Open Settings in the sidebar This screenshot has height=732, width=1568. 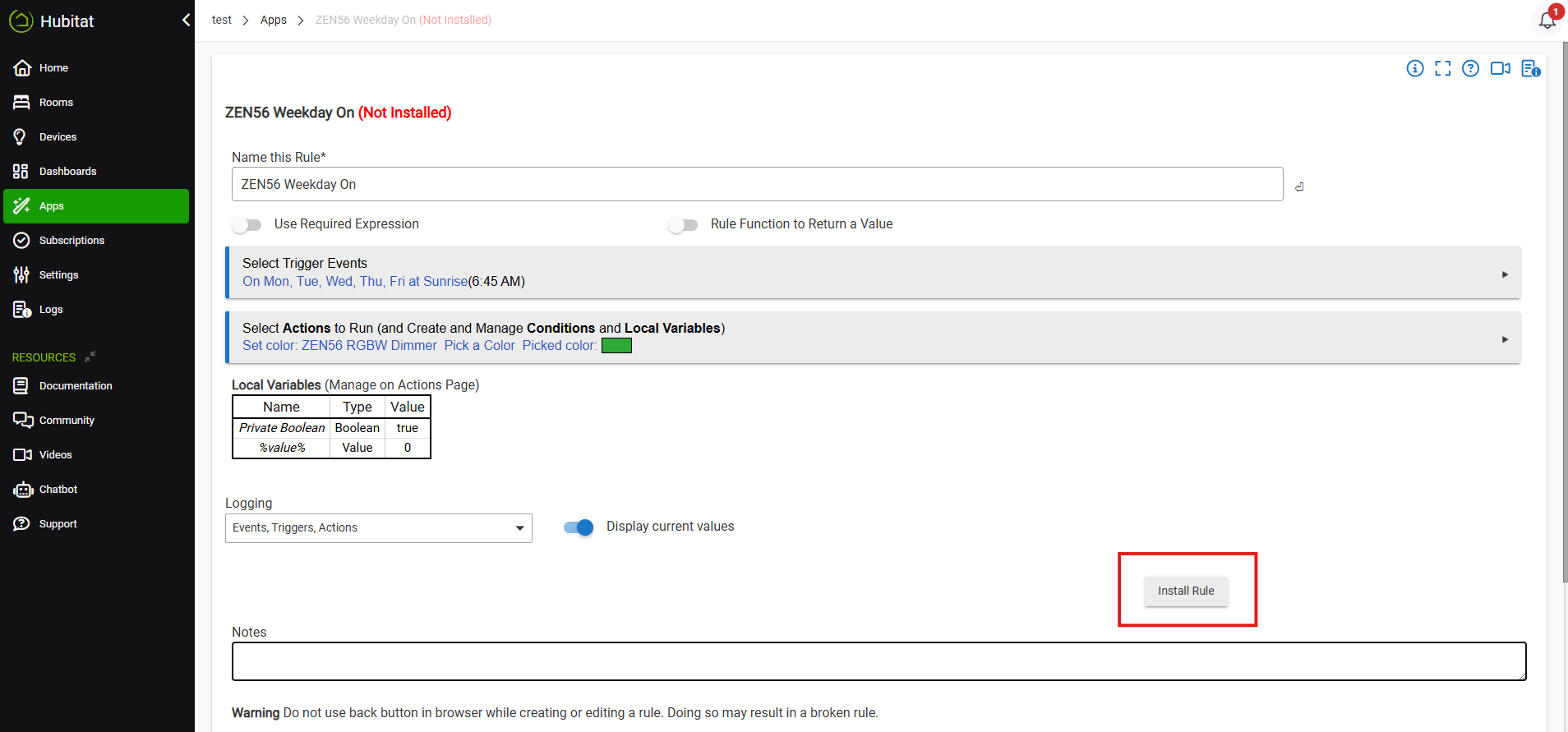pos(96,275)
